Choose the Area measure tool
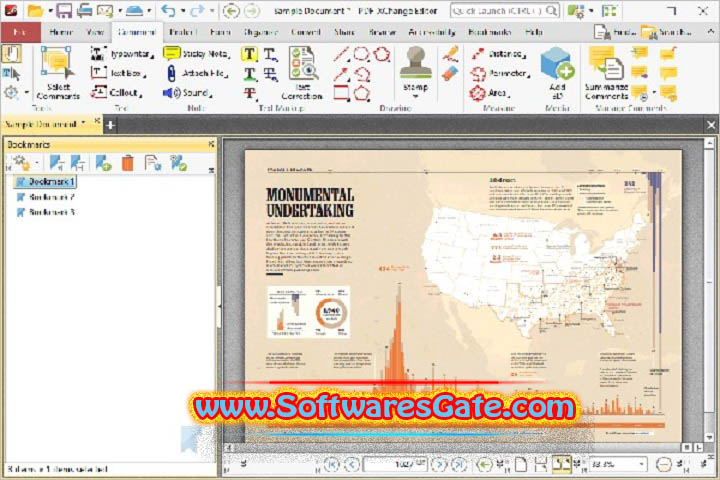720x480 pixels. click(489, 93)
